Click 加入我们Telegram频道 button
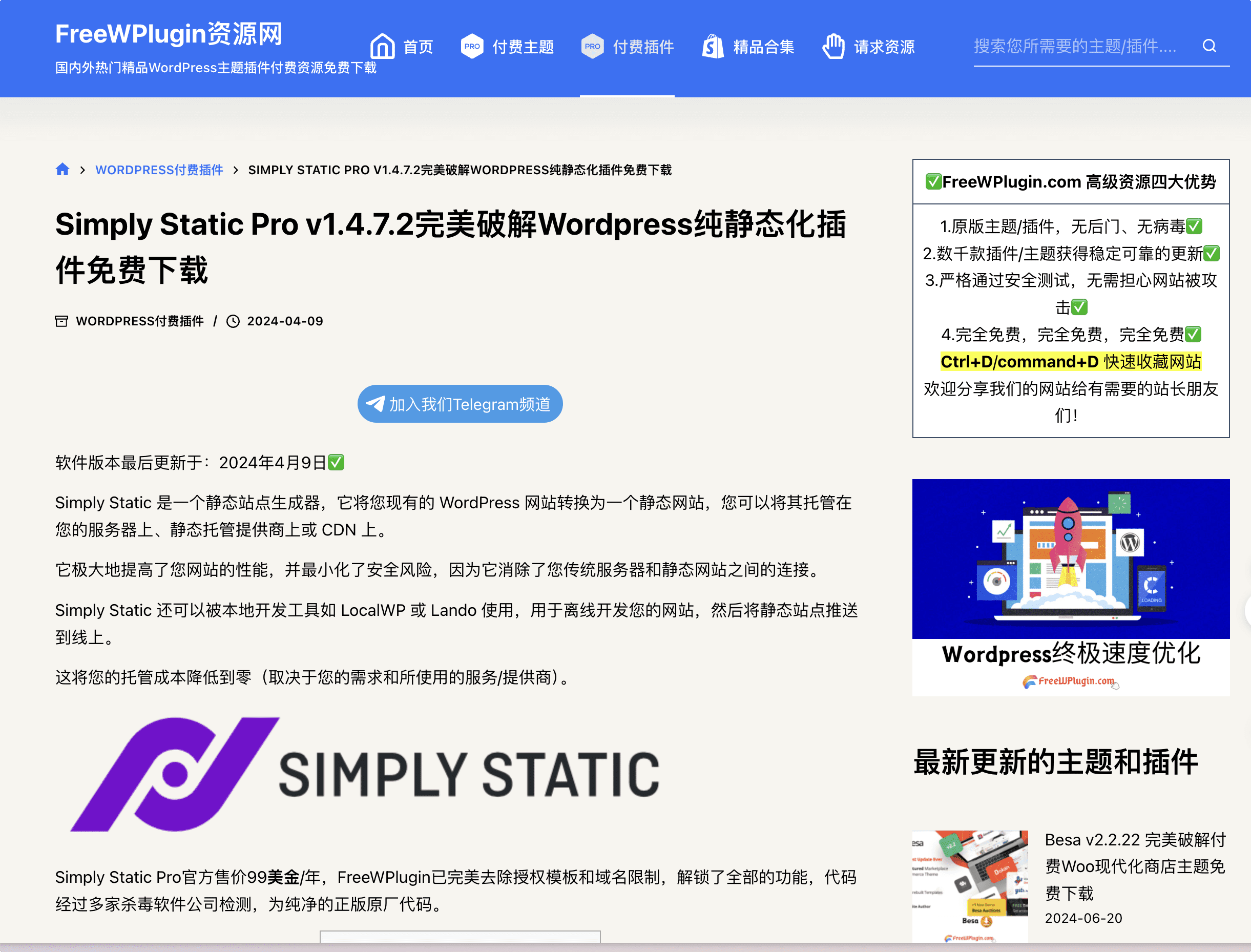This screenshot has height=952, width=1251. 460,404
